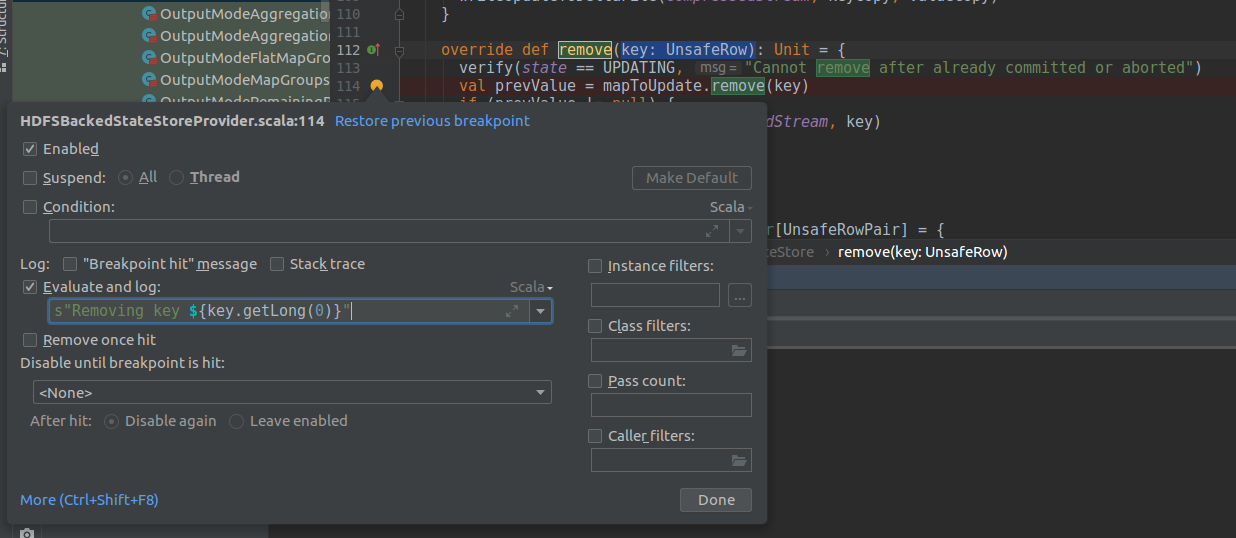
Task: Click the override gutter icon on line 112
Action: tap(373, 49)
